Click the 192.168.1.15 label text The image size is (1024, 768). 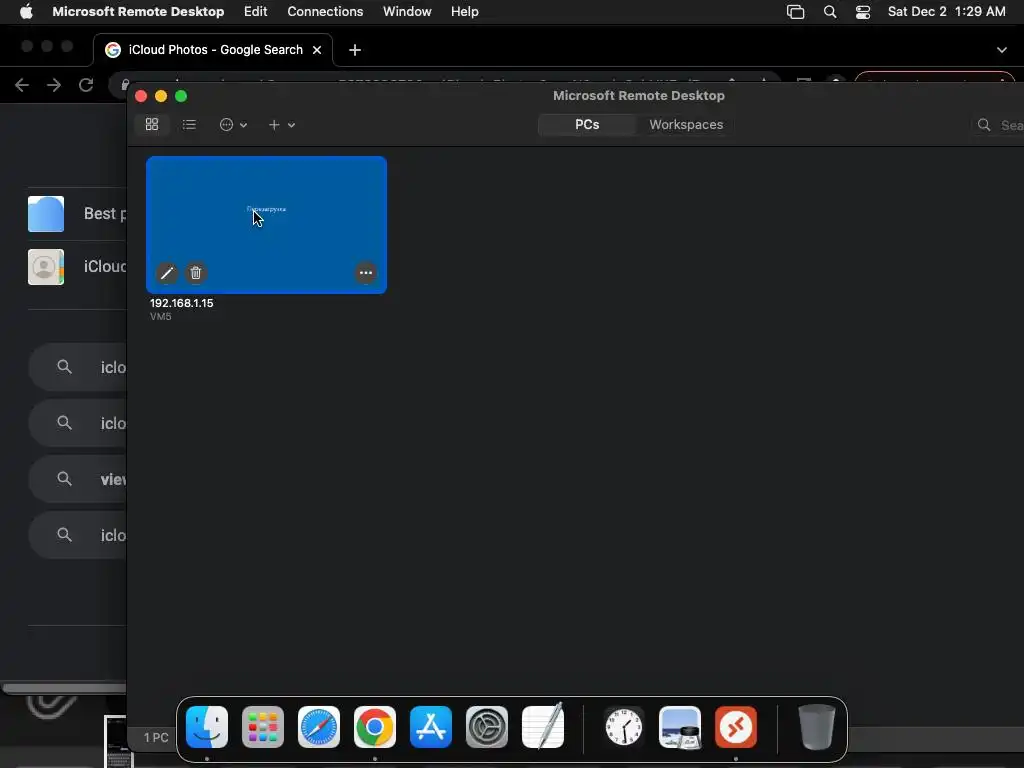tap(182, 303)
